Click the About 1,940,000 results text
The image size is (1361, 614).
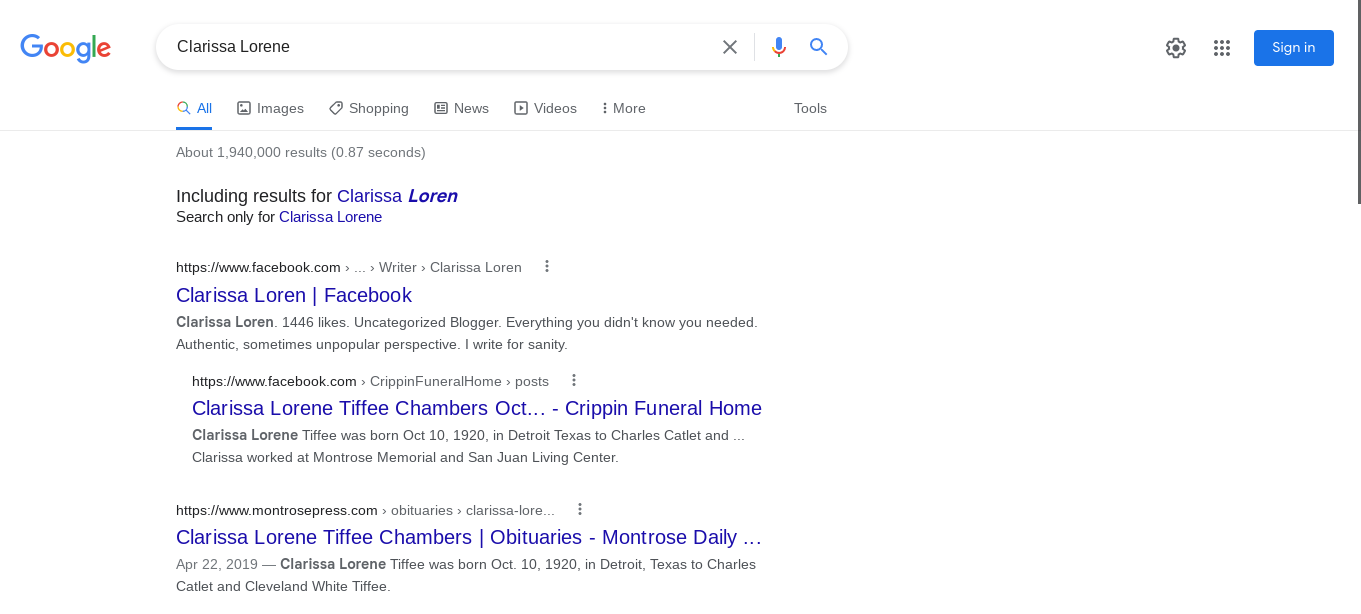[x=301, y=152]
